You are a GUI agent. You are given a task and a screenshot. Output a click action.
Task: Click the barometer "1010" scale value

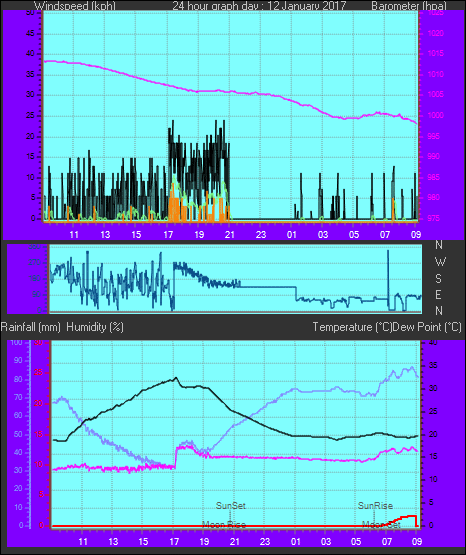pos(436,74)
